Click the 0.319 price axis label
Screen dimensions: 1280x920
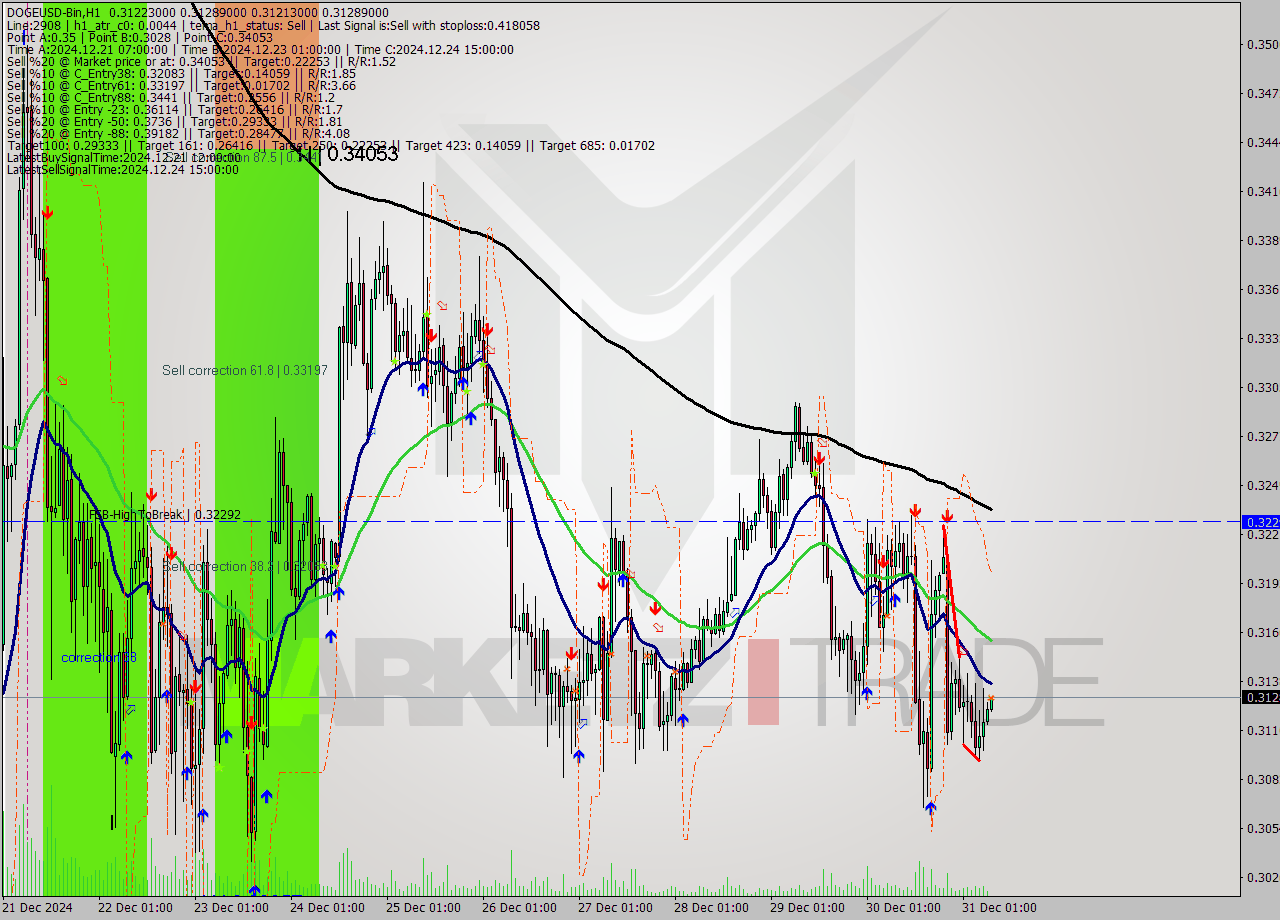coord(1262,583)
